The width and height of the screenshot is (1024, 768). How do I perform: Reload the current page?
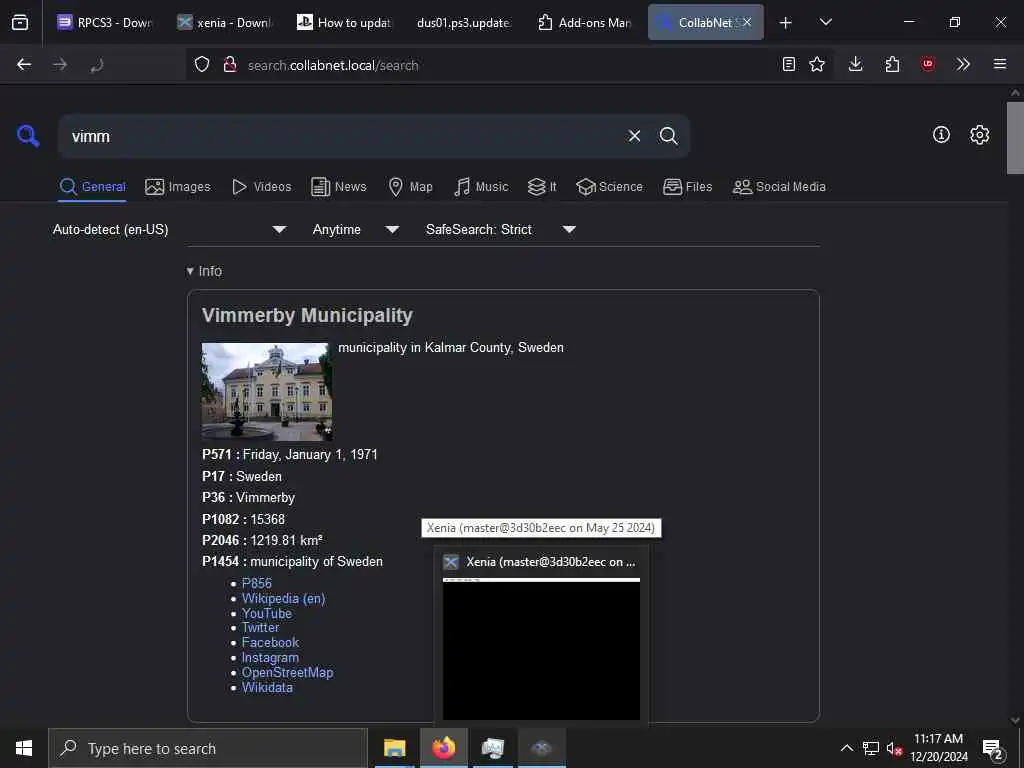[x=97, y=64]
